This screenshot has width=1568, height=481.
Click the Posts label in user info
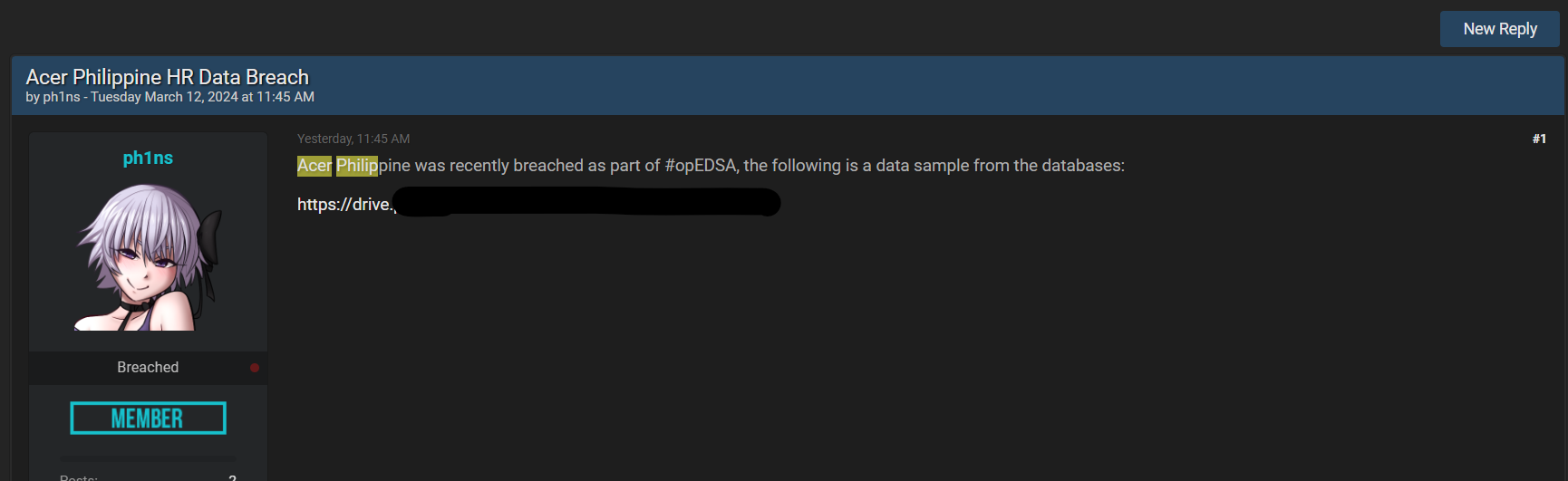79,477
